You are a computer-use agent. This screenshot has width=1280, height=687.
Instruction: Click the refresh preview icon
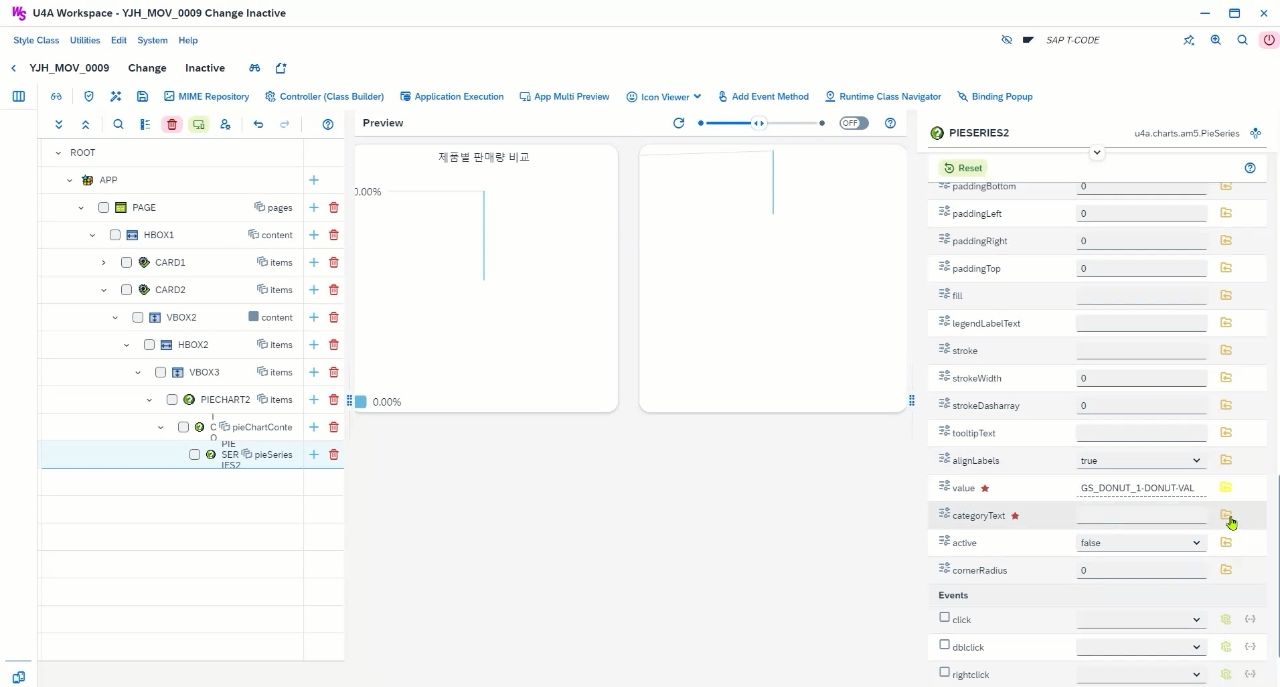pos(679,123)
